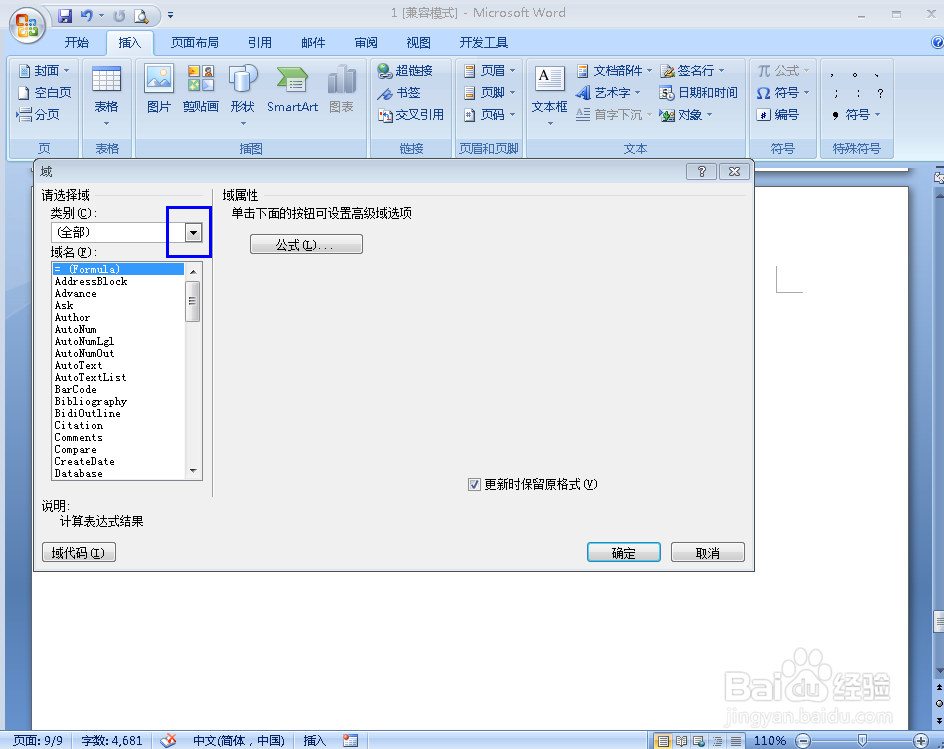Viewport: 944px width, 749px height.
Task: Insert a SmartArt graphic
Action: [x=293, y=89]
